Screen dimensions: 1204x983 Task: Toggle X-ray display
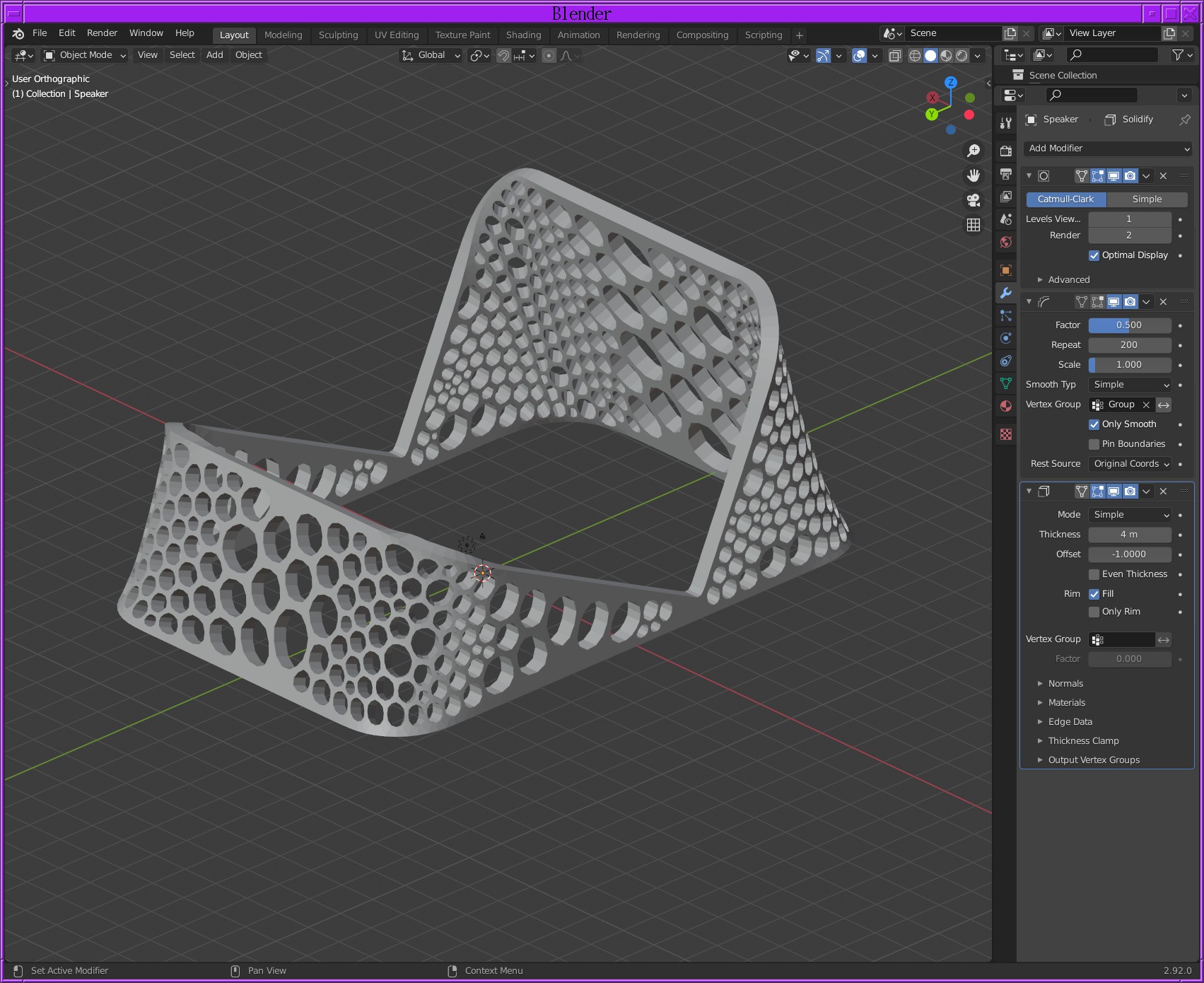click(x=894, y=55)
